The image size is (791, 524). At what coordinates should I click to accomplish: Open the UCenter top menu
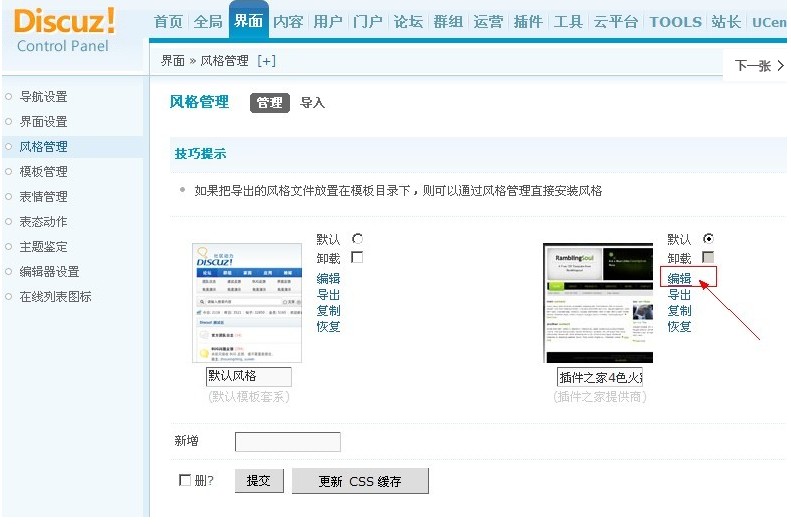[x=769, y=22]
